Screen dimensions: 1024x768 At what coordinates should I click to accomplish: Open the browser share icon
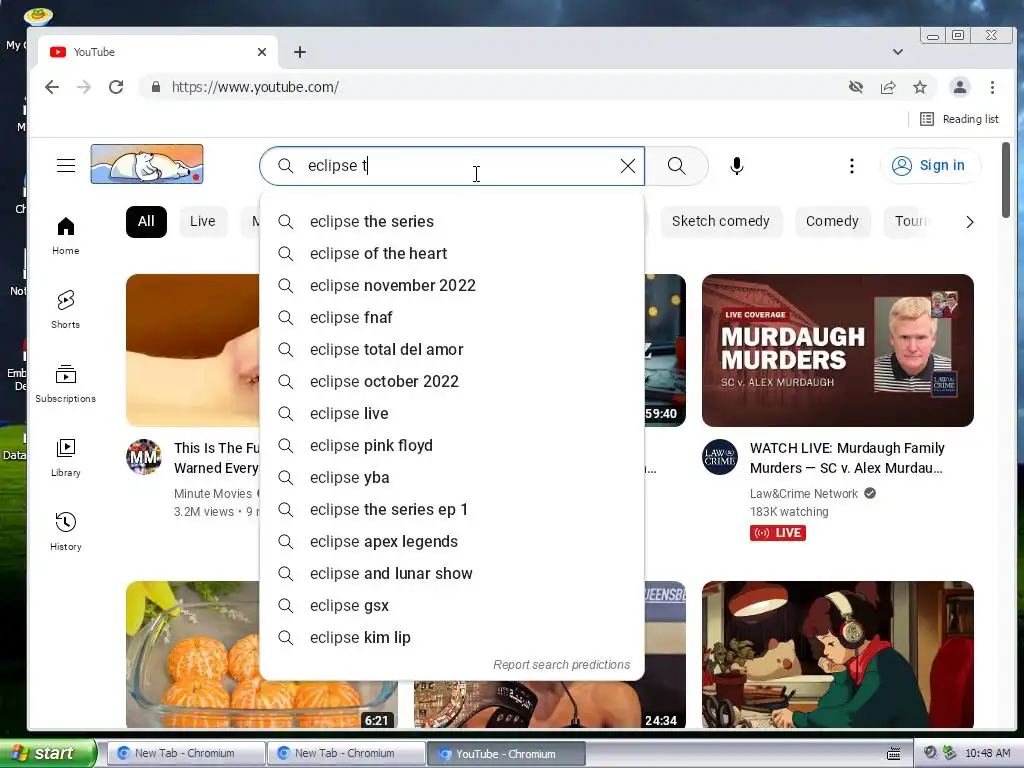(888, 87)
